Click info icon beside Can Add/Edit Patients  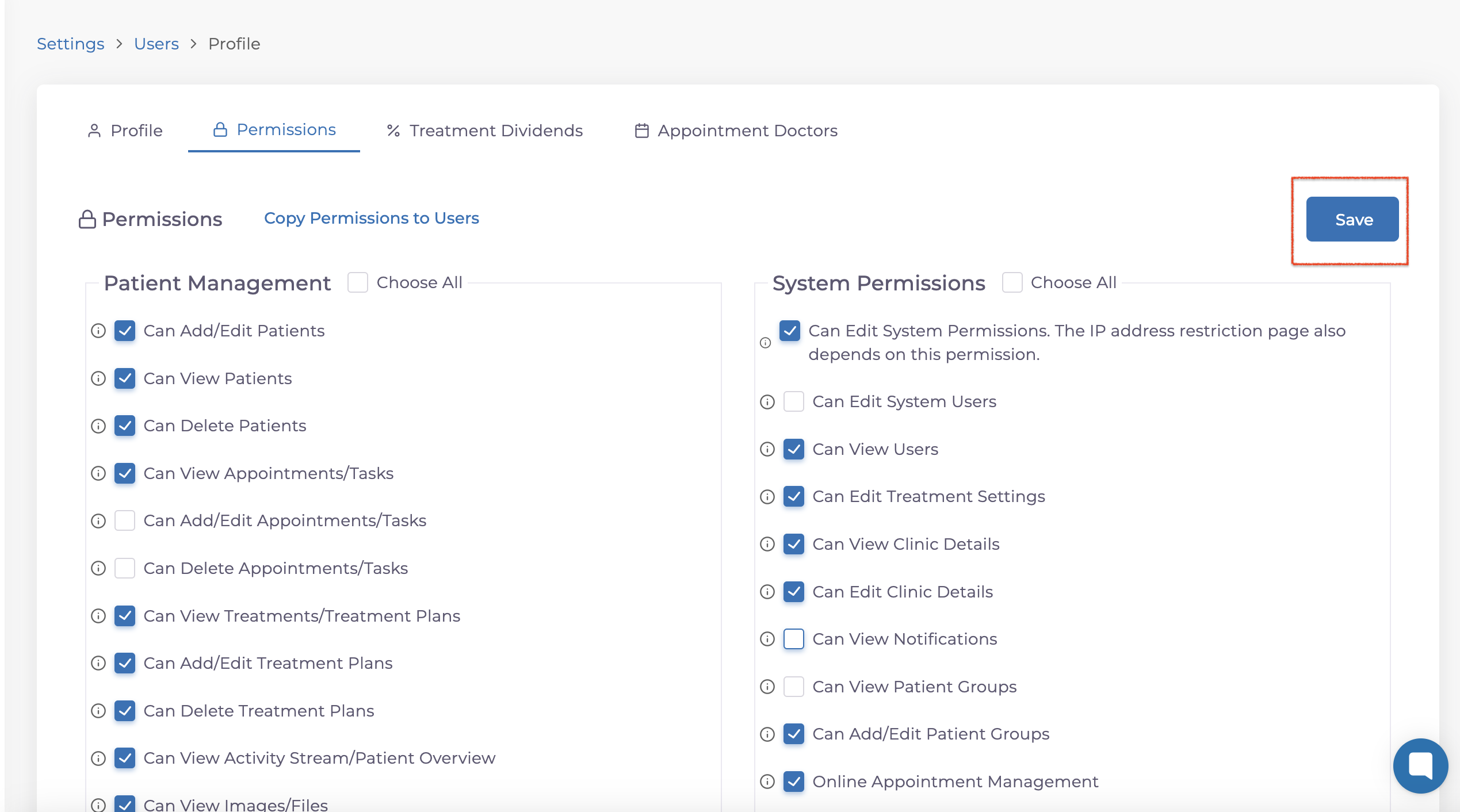[98, 331]
